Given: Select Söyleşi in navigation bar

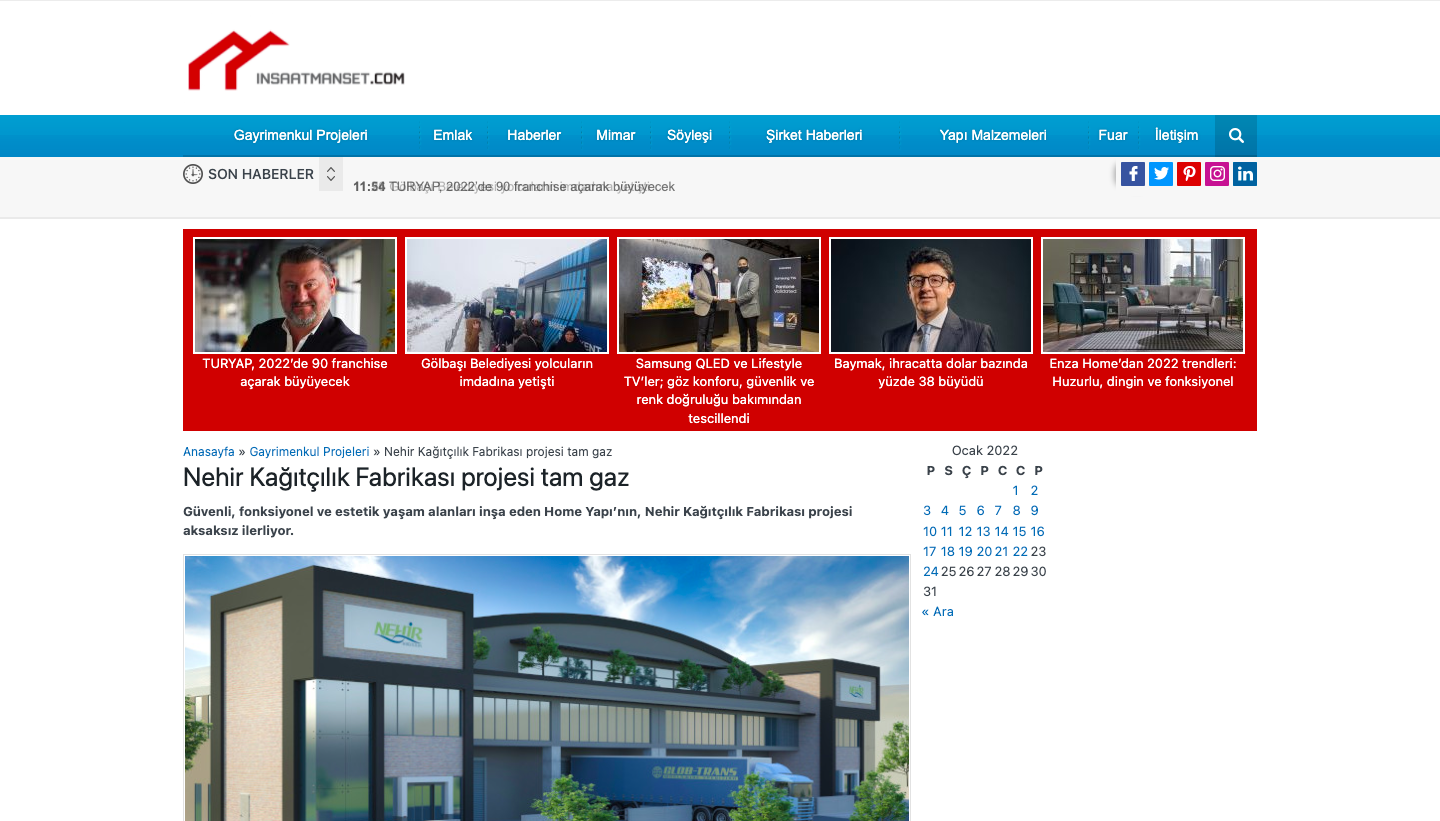Looking at the screenshot, I should (690, 136).
